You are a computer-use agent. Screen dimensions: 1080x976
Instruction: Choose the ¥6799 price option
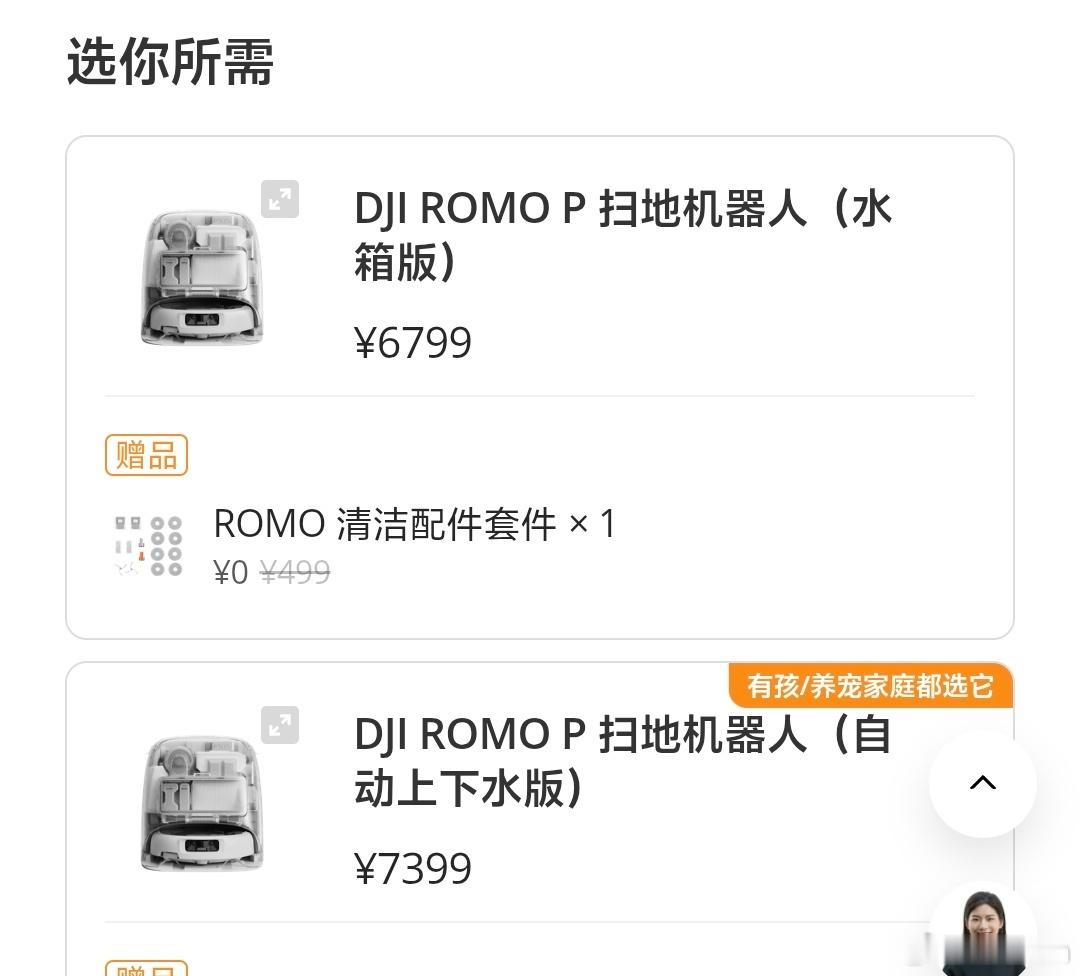click(x=413, y=342)
